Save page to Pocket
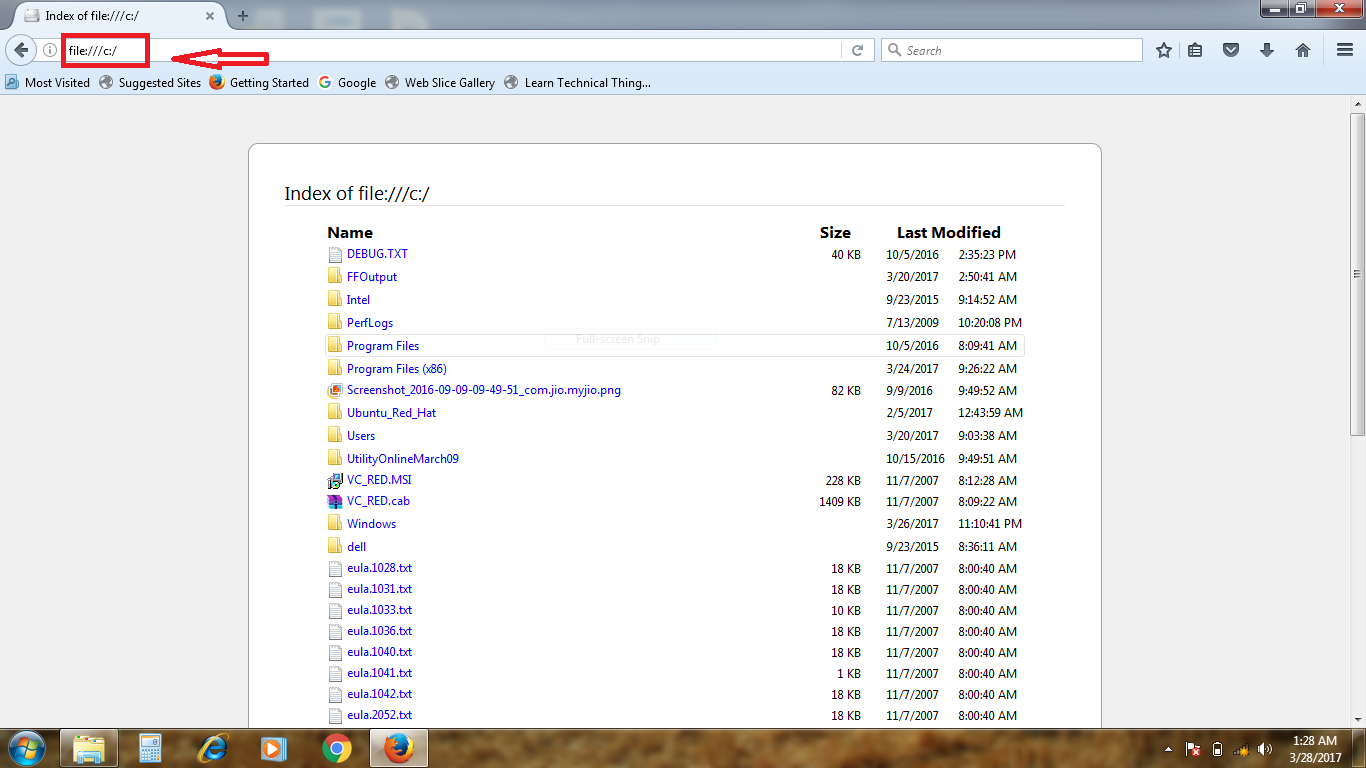1366x768 pixels. [1231, 49]
